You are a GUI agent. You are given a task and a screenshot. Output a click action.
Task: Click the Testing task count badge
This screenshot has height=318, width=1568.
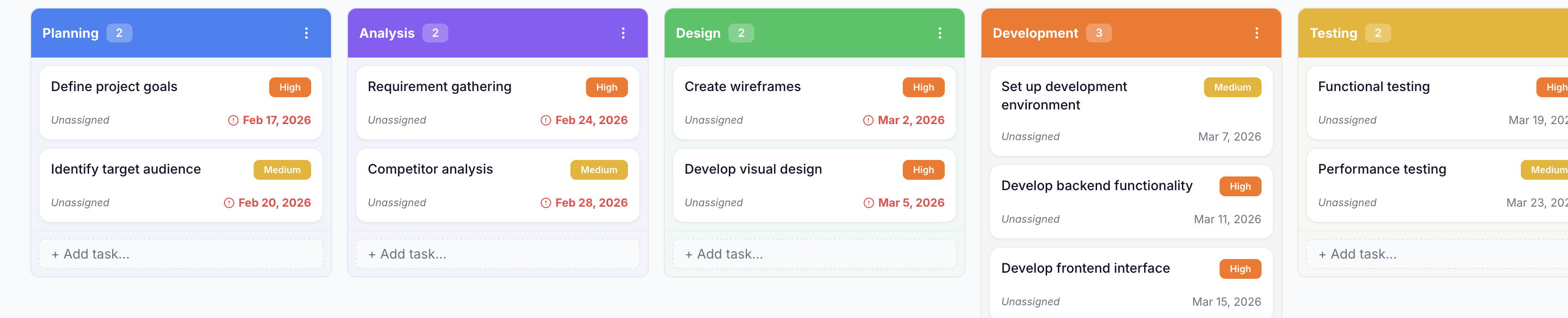tap(1378, 33)
